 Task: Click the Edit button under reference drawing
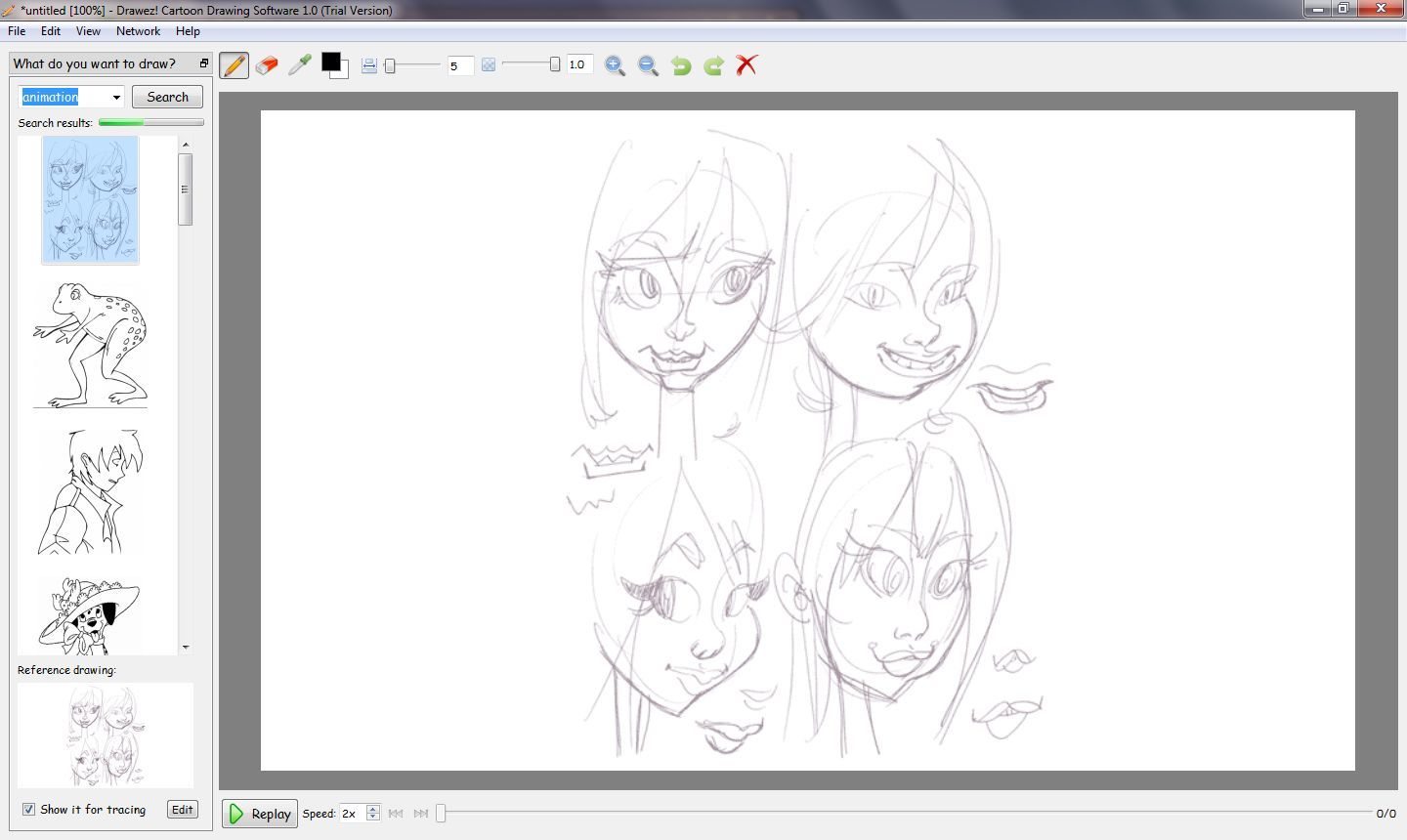click(x=183, y=810)
